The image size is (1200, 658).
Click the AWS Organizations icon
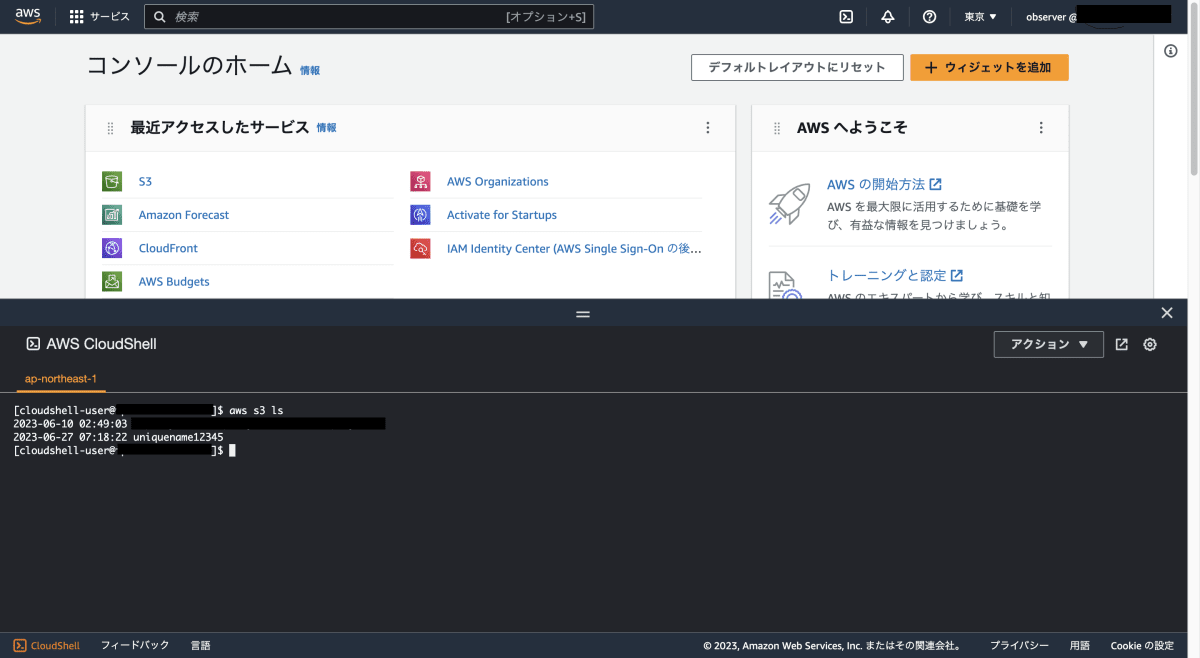(420, 182)
